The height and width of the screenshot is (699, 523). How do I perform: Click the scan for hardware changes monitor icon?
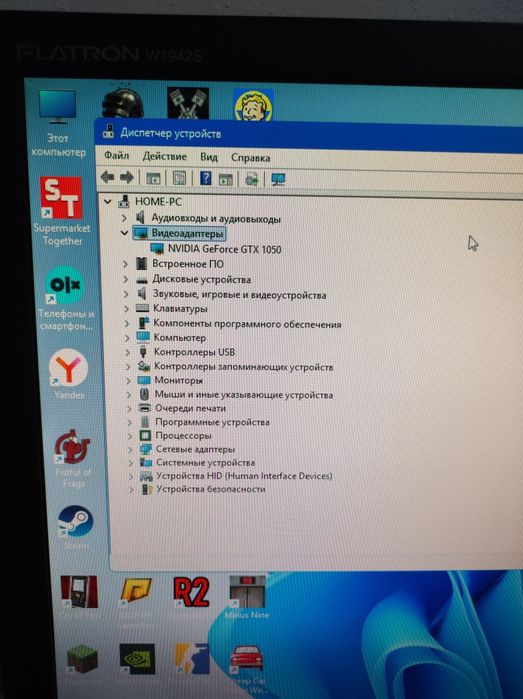coord(278,180)
